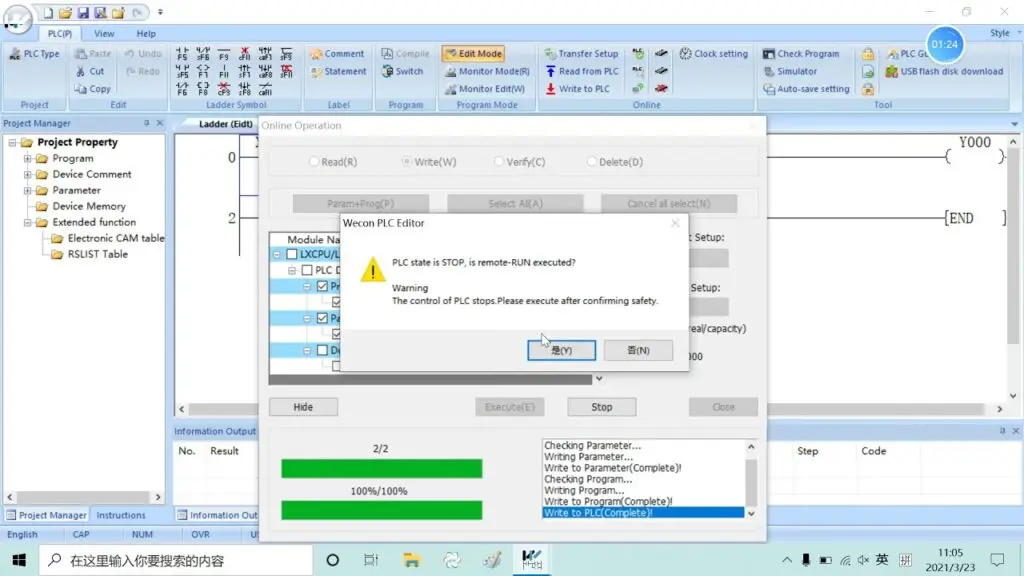
Task: Insert horizontal line F9 ladder symbol
Action: coord(224,54)
